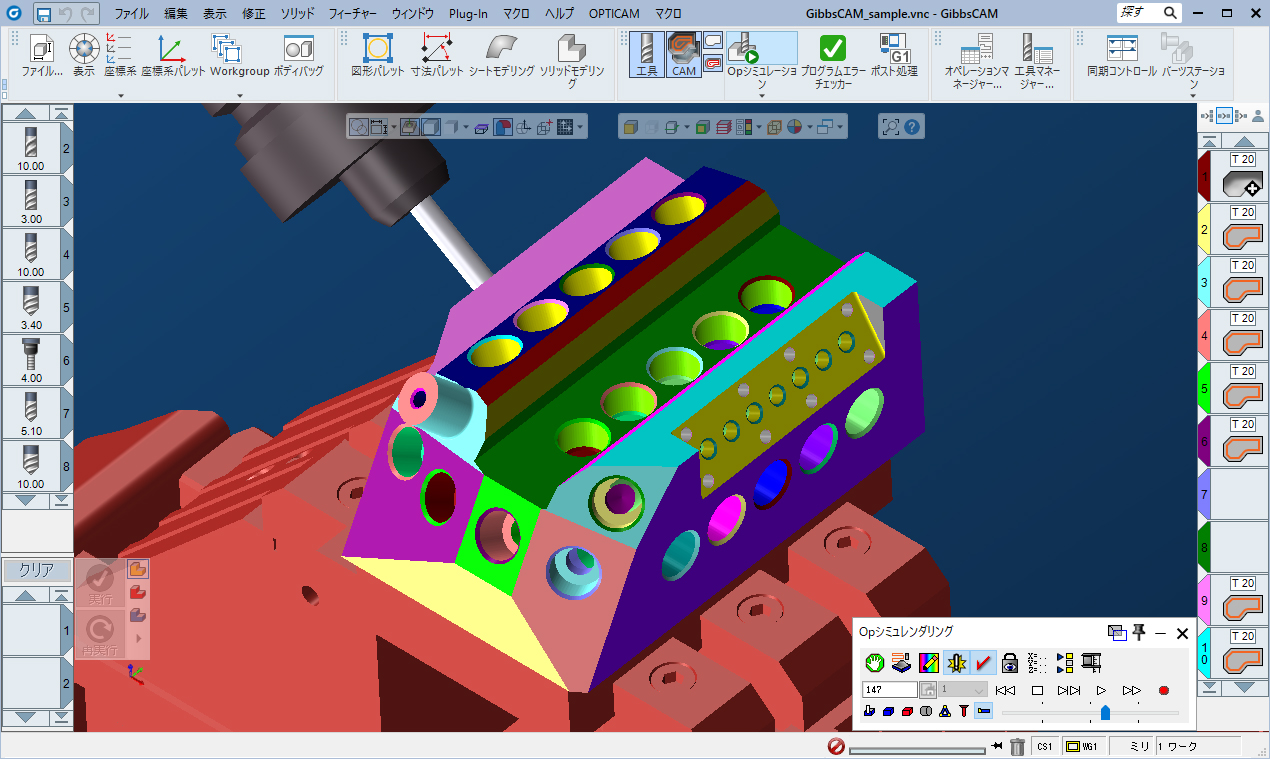Open ポスト処理 post processing
This screenshot has width=1270, height=759.
point(894,56)
